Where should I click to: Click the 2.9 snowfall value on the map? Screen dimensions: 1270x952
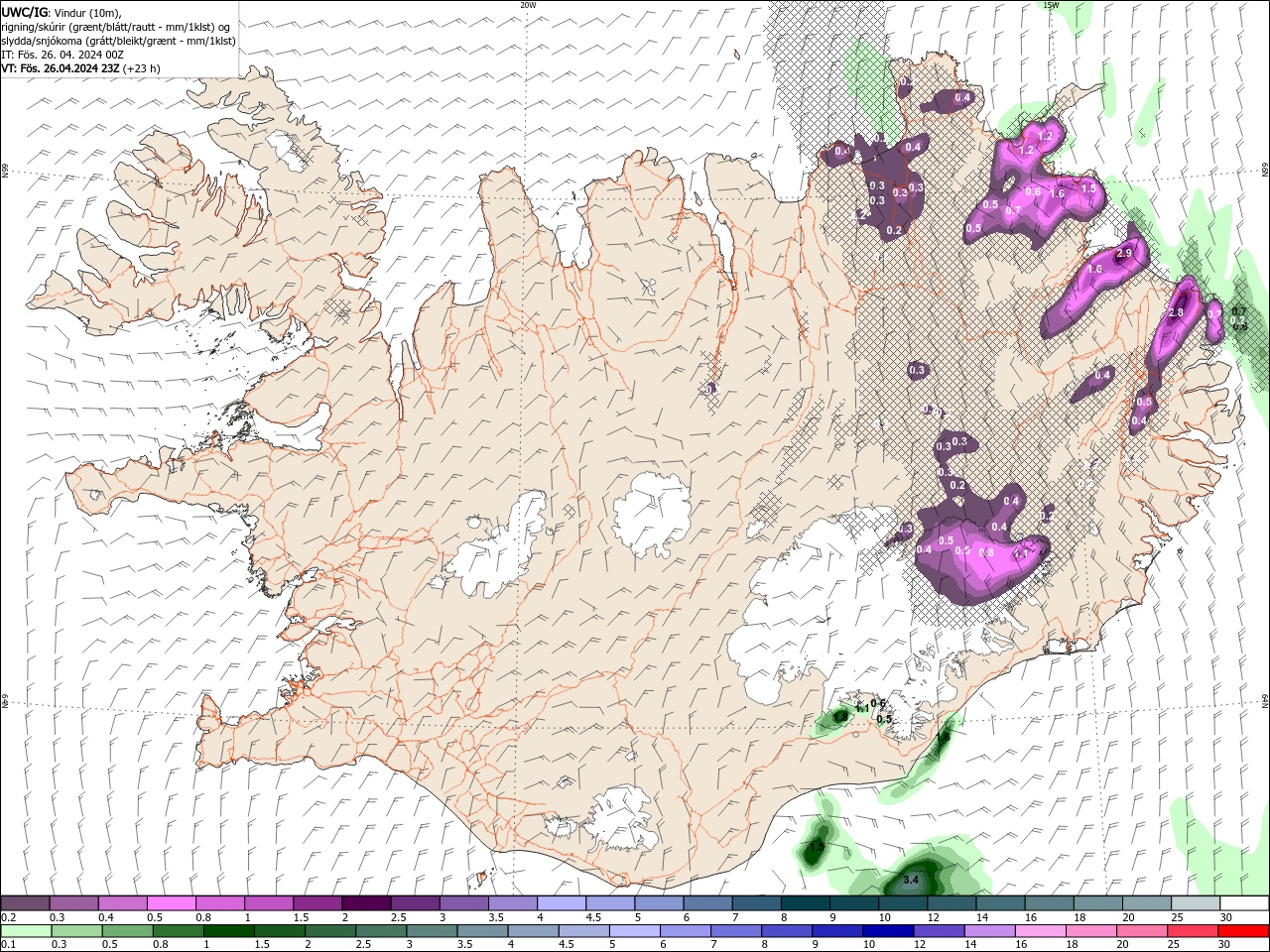click(x=1124, y=254)
